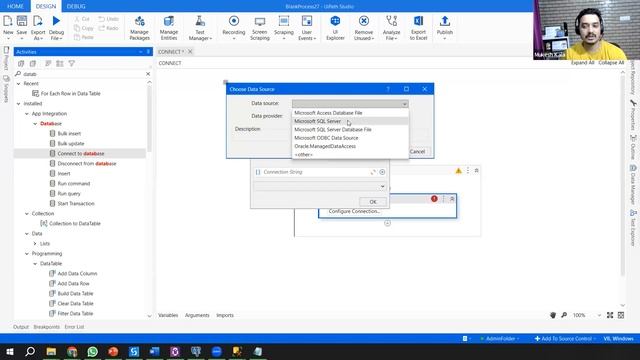
Task: Click Expand All link
Action: click(x=582, y=63)
